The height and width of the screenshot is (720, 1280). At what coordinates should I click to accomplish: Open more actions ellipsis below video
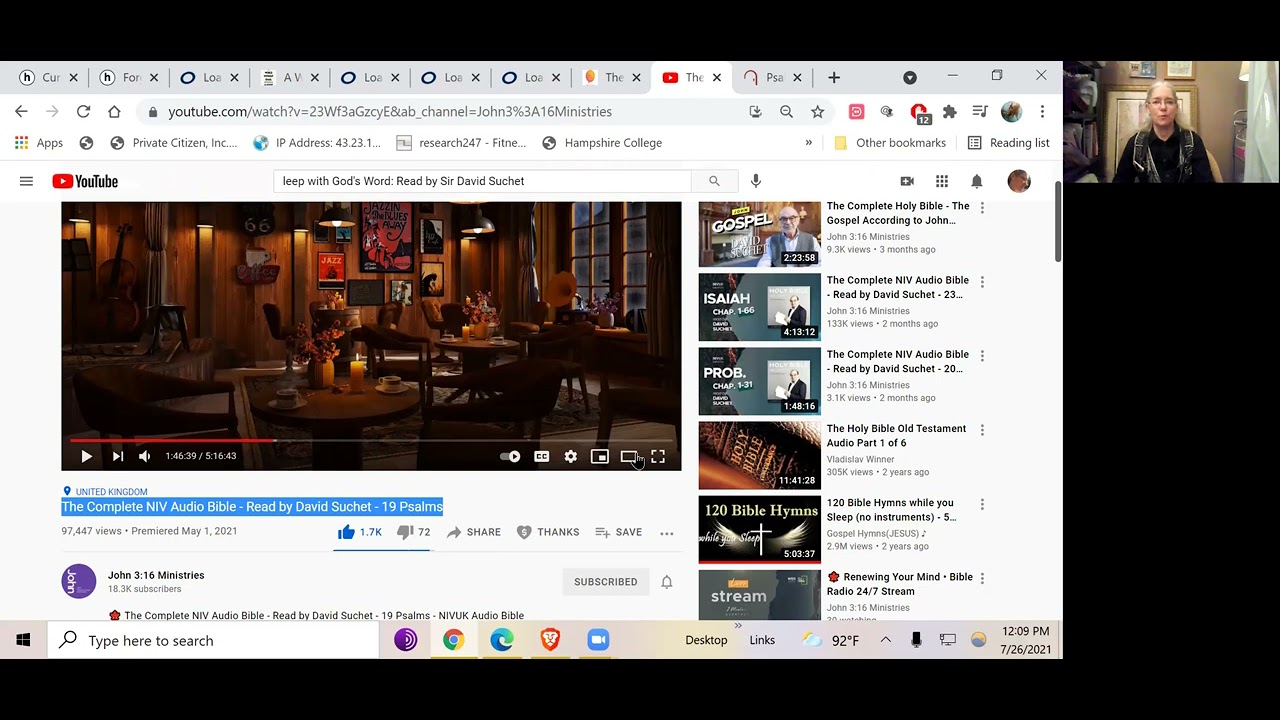(x=667, y=533)
